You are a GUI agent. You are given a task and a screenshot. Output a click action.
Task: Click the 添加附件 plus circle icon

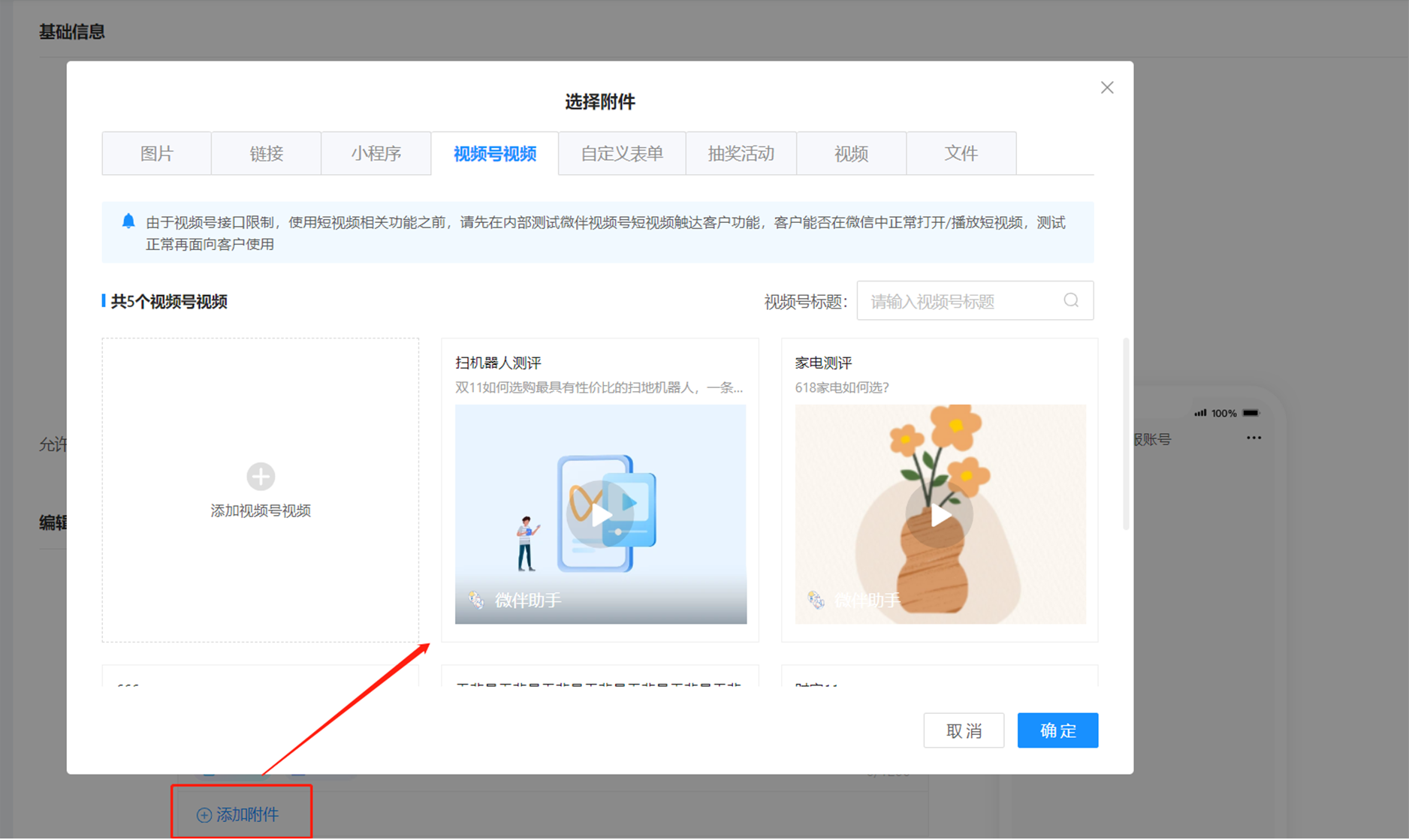204,815
